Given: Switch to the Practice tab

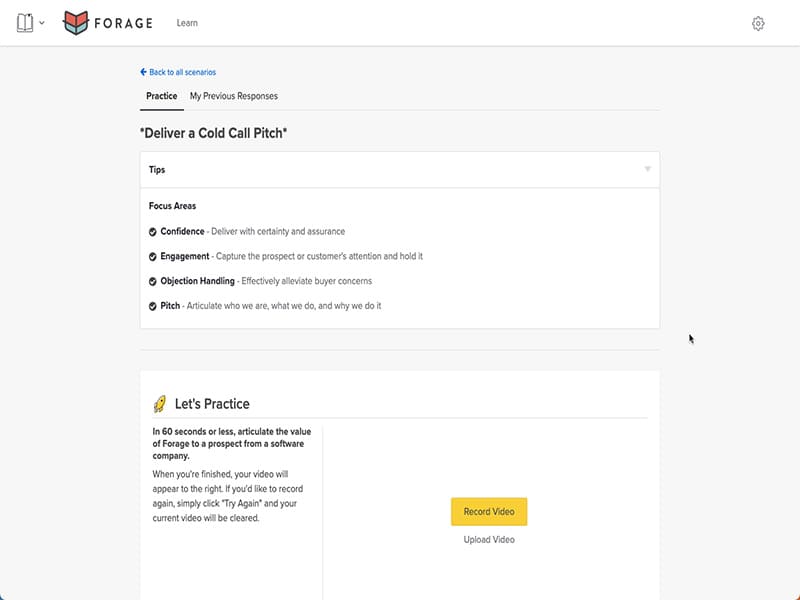Looking at the screenshot, I should [x=161, y=96].
